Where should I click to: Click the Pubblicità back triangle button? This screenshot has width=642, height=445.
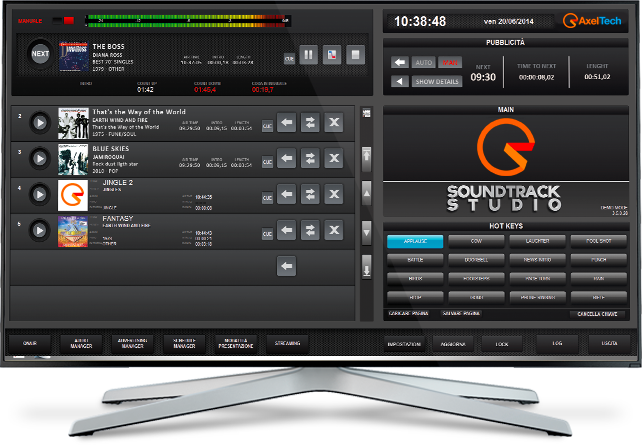pos(400,81)
